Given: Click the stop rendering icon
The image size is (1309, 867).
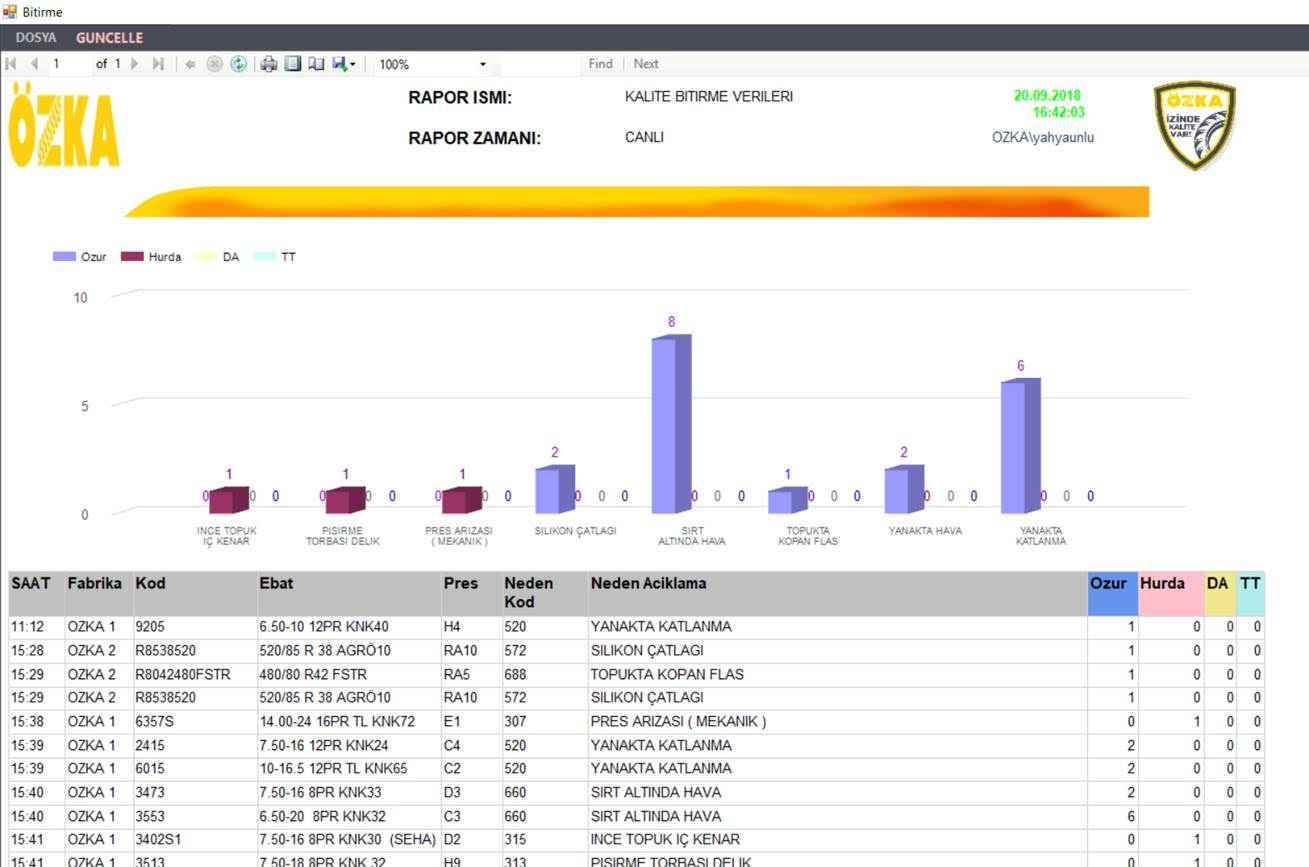Looking at the screenshot, I should [214, 64].
